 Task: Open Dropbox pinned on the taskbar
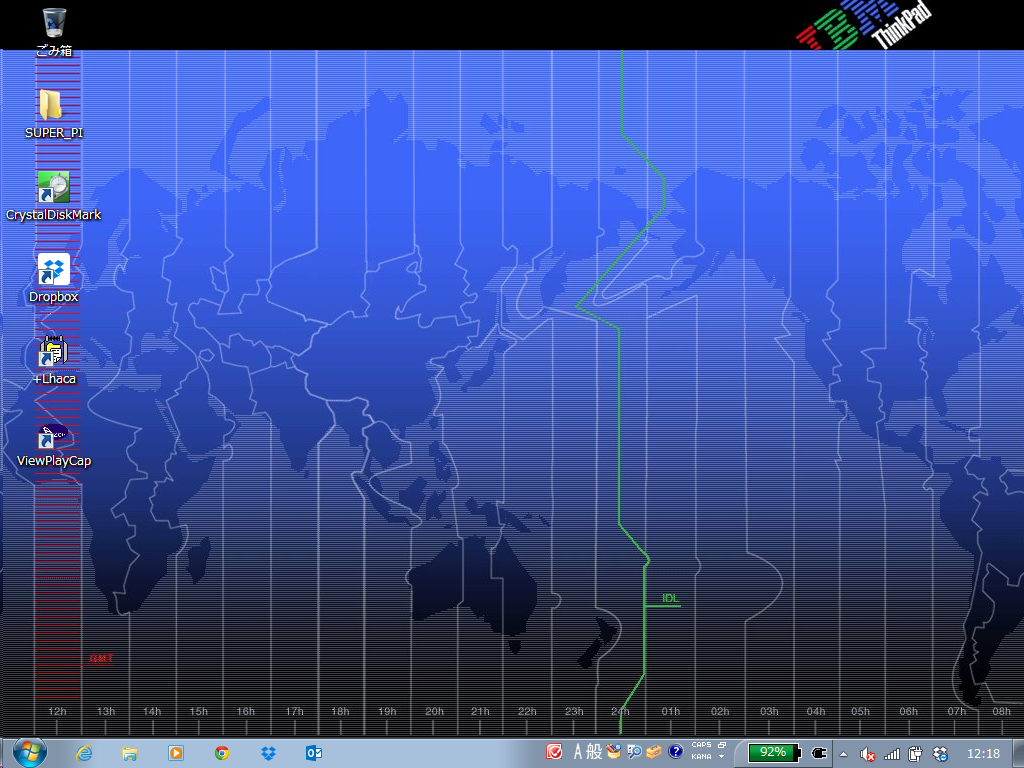268,753
